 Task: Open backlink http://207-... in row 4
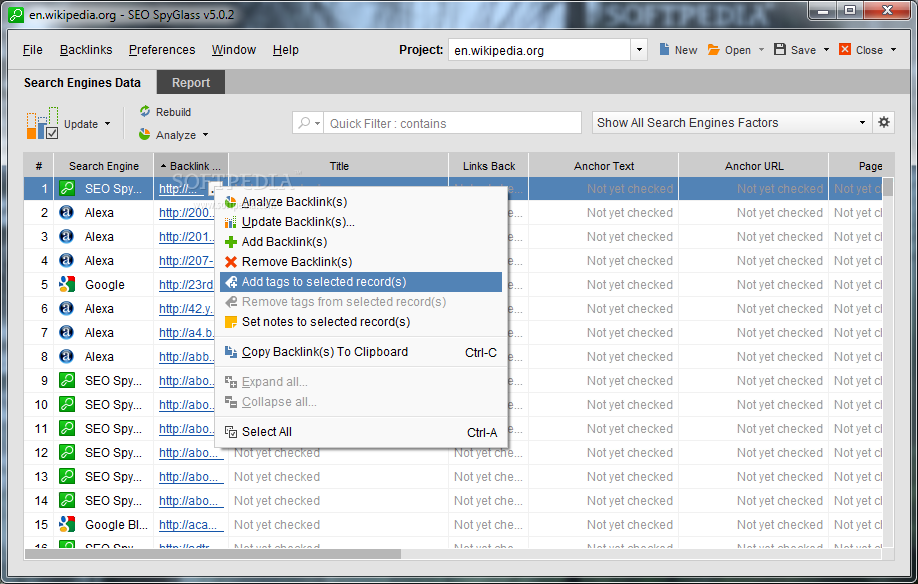pyautogui.click(x=186, y=261)
